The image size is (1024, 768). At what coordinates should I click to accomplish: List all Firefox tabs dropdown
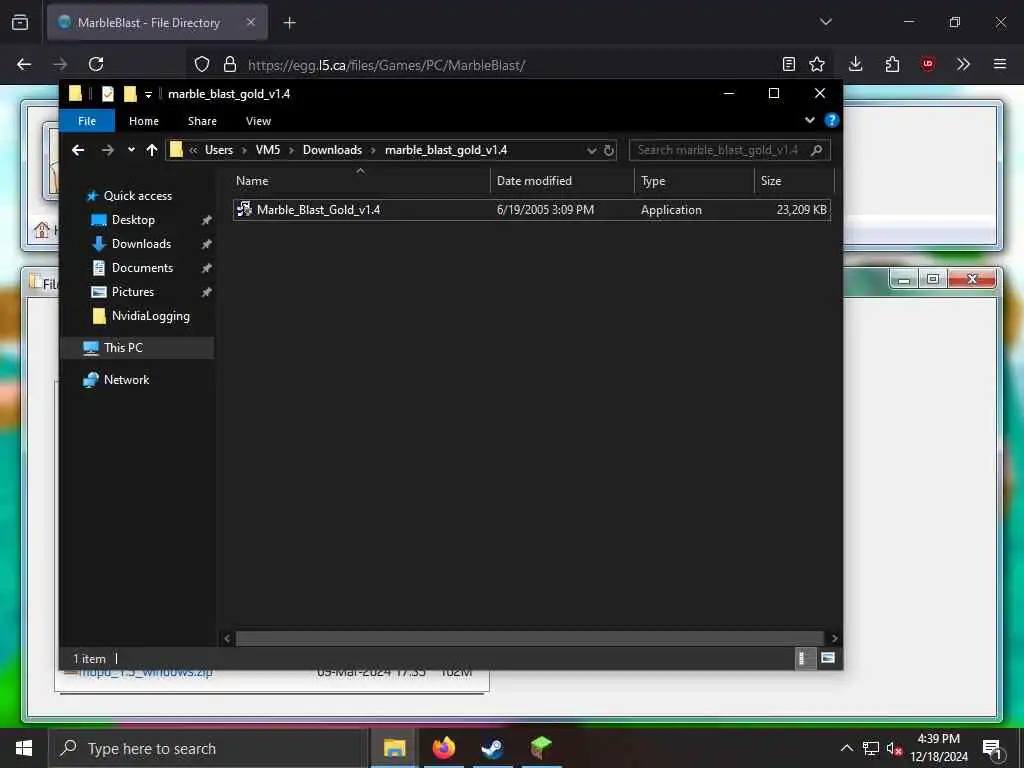[x=826, y=22]
